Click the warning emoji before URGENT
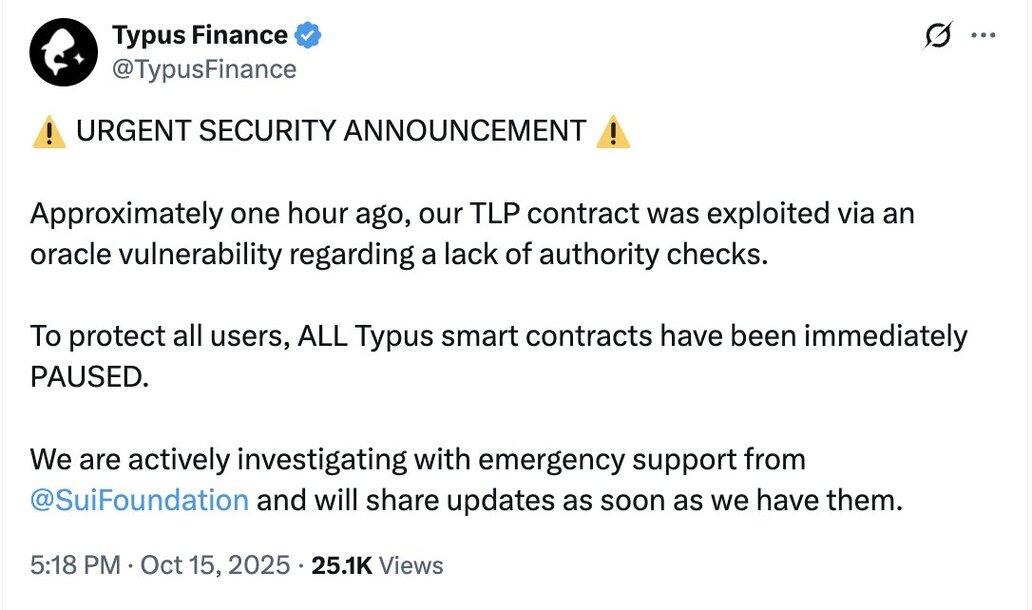The height and width of the screenshot is (610, 1032). click(x=49, y=132)
